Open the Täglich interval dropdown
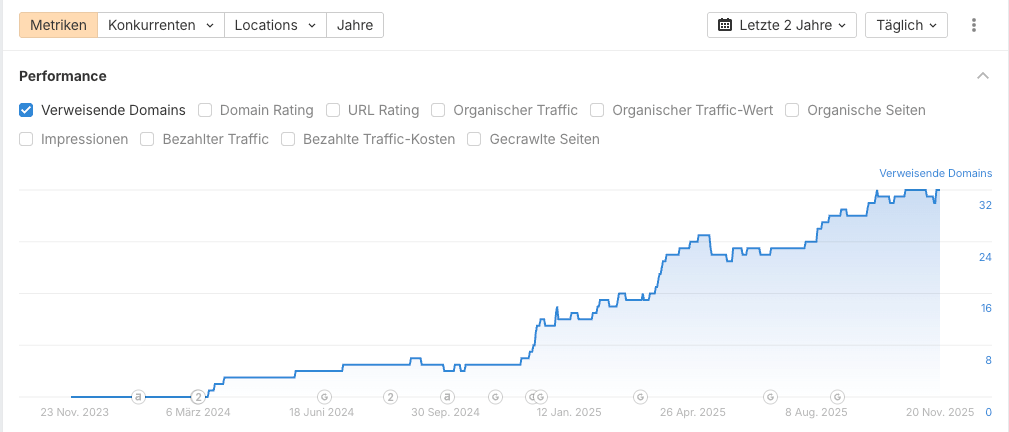The width and height of the screenshot is (1009, 432). pyautogui.click(x=906, y=25)
